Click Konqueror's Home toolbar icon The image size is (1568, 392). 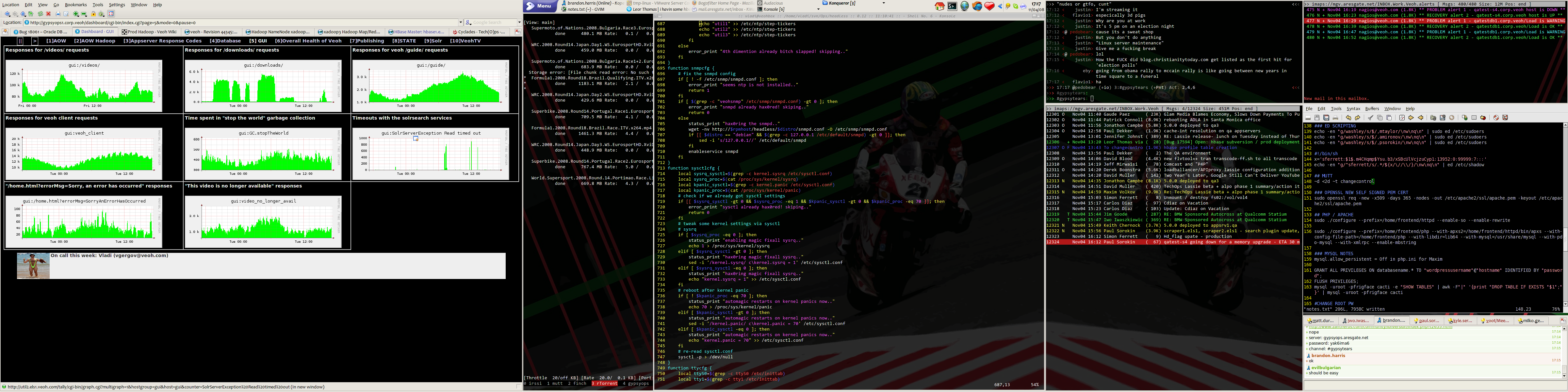[x=30, y=14]
